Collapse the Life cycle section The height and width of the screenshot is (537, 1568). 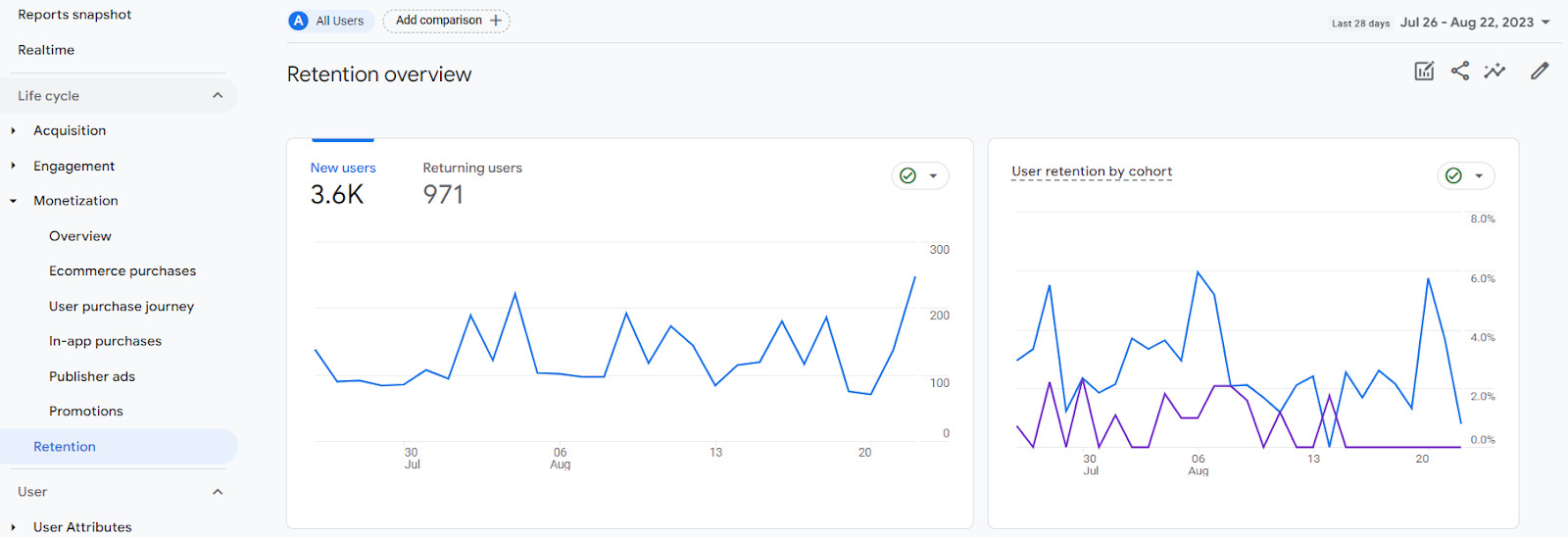(218, 96)
